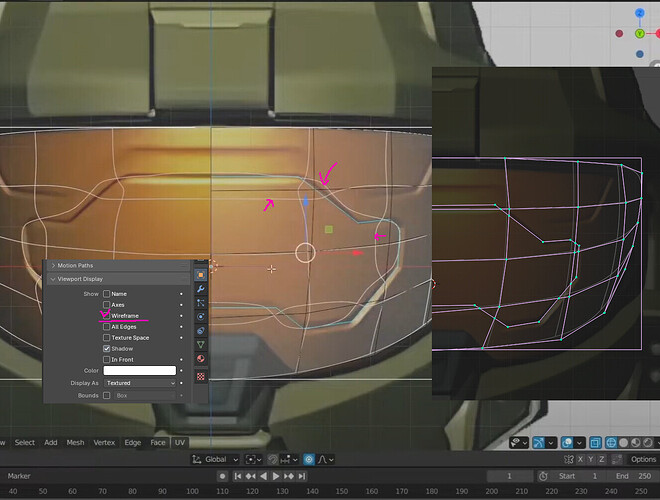Screen dimensions: 660x500
Task: Play animation in reverse
Action: [x=263, y=476]
